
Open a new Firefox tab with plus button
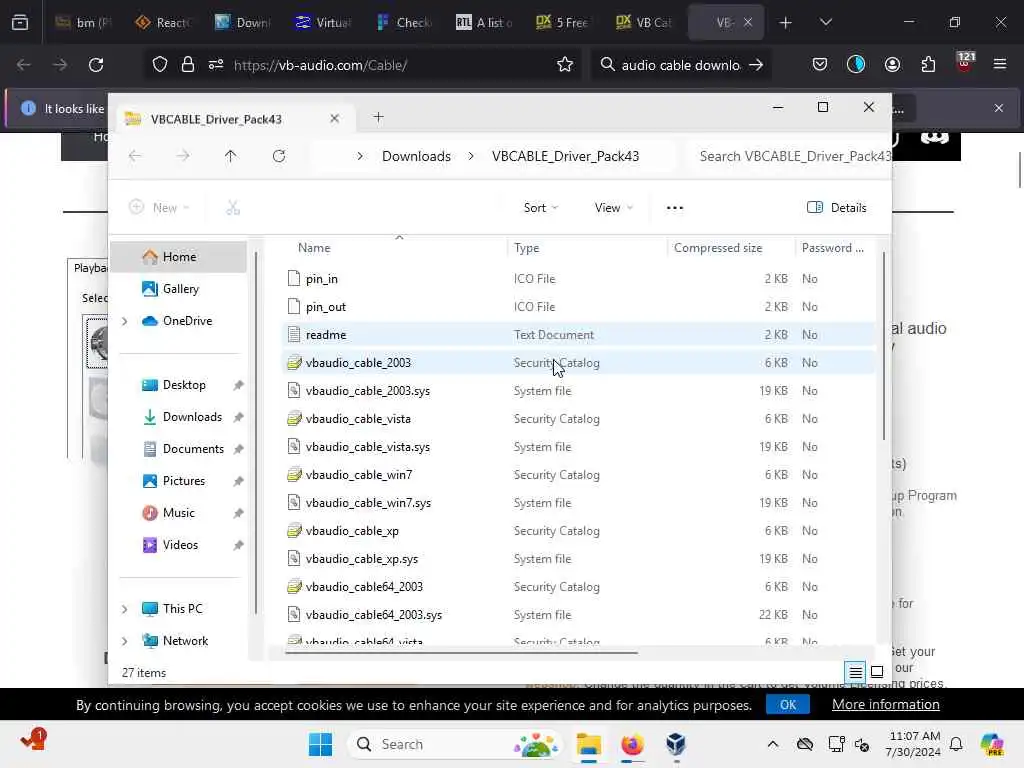pos(786,23)
